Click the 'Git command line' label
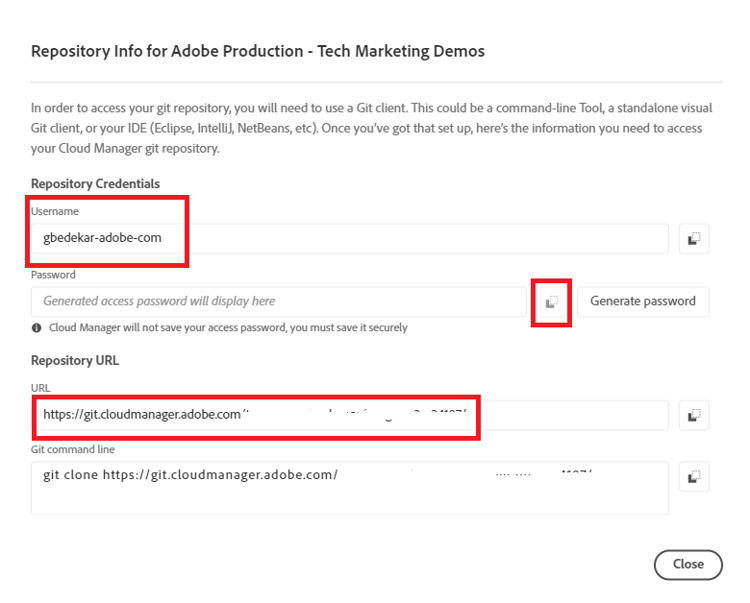Screen dimensions: 750x603 tap(73, 450)
